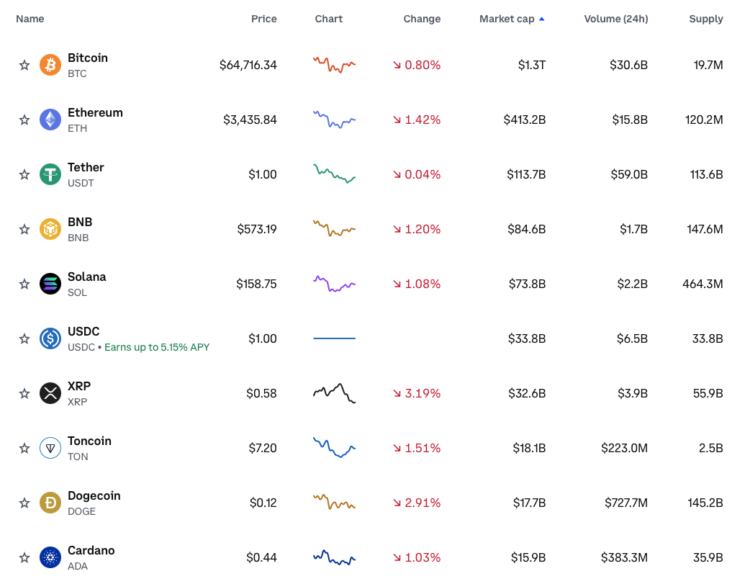Click the Ethereum diamond logo icon
The width and height of the screenshot is (750, 584).
click(x=50, y=120)
